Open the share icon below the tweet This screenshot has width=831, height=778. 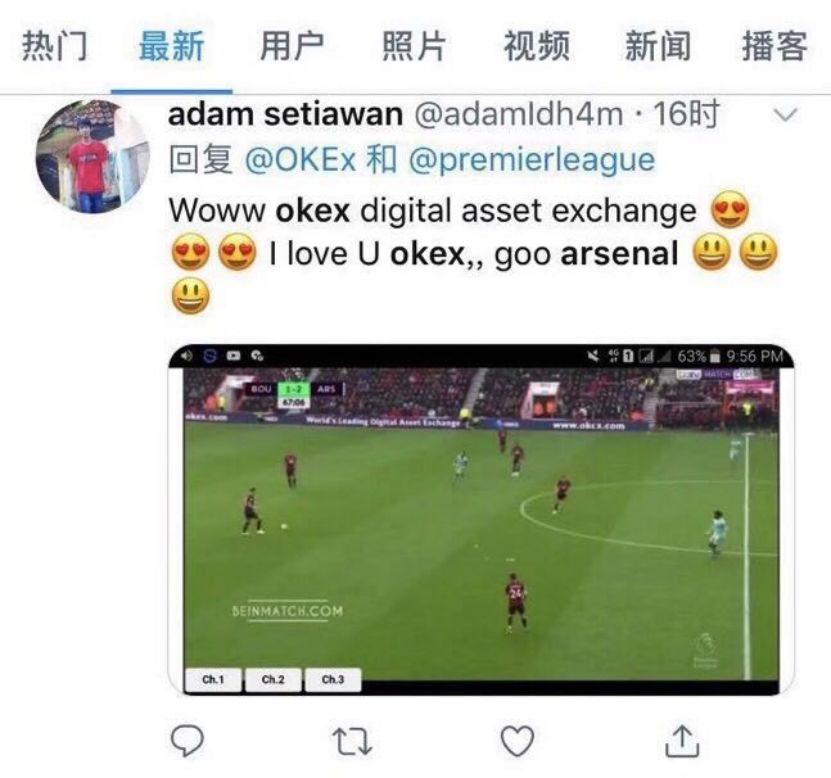point(681,740)
